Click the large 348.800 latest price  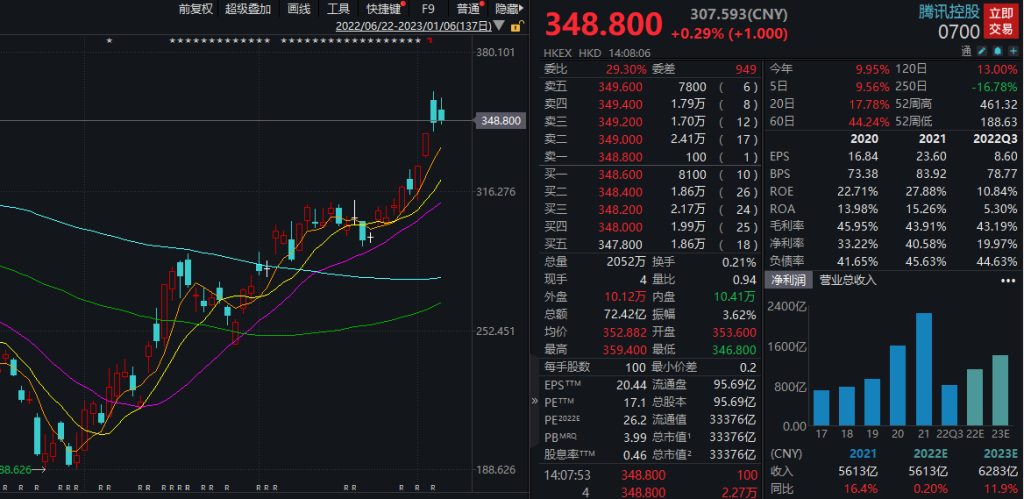[x=604, y=25]
